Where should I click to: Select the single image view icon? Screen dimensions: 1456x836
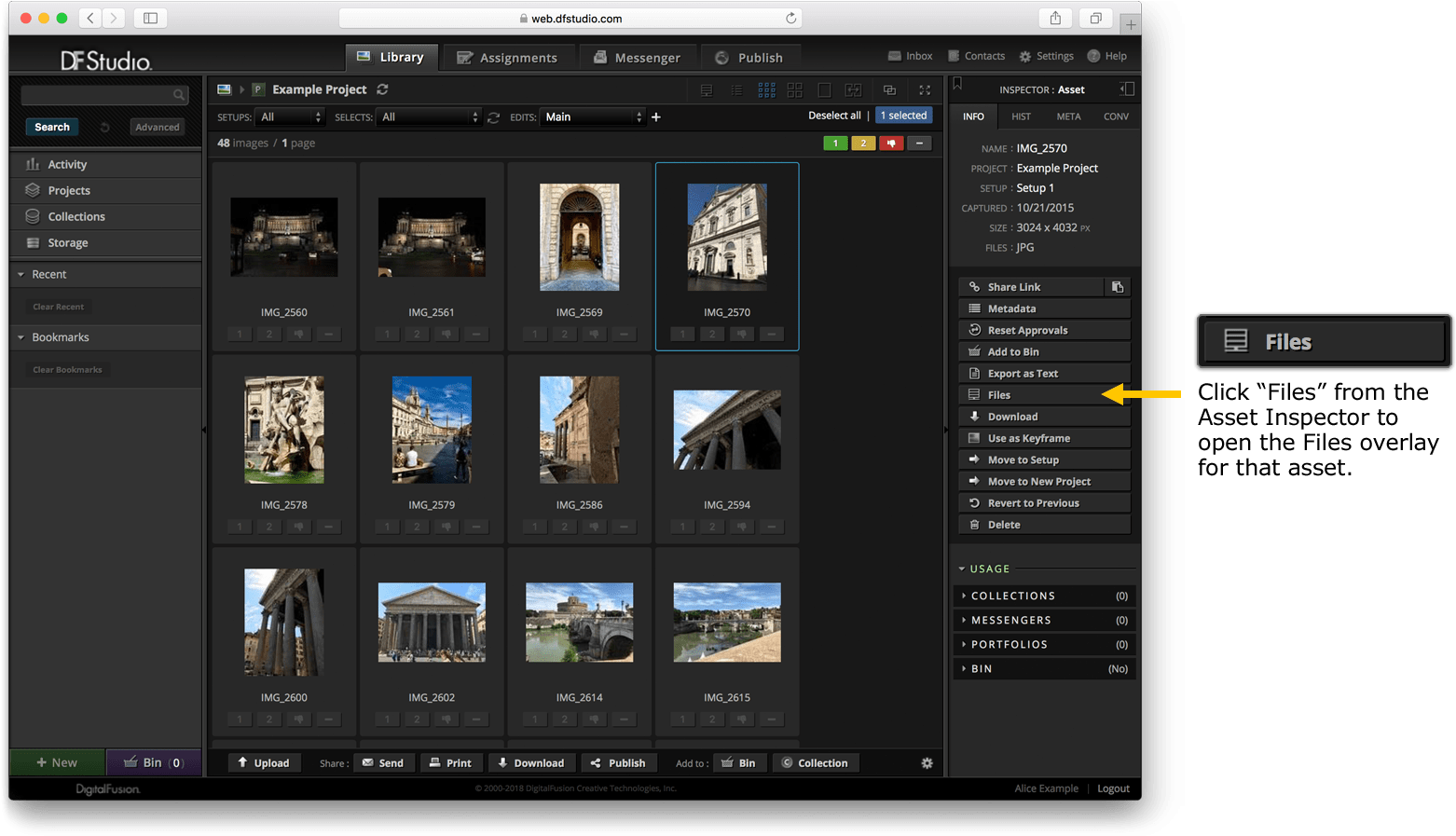click(x=824, y=89)
